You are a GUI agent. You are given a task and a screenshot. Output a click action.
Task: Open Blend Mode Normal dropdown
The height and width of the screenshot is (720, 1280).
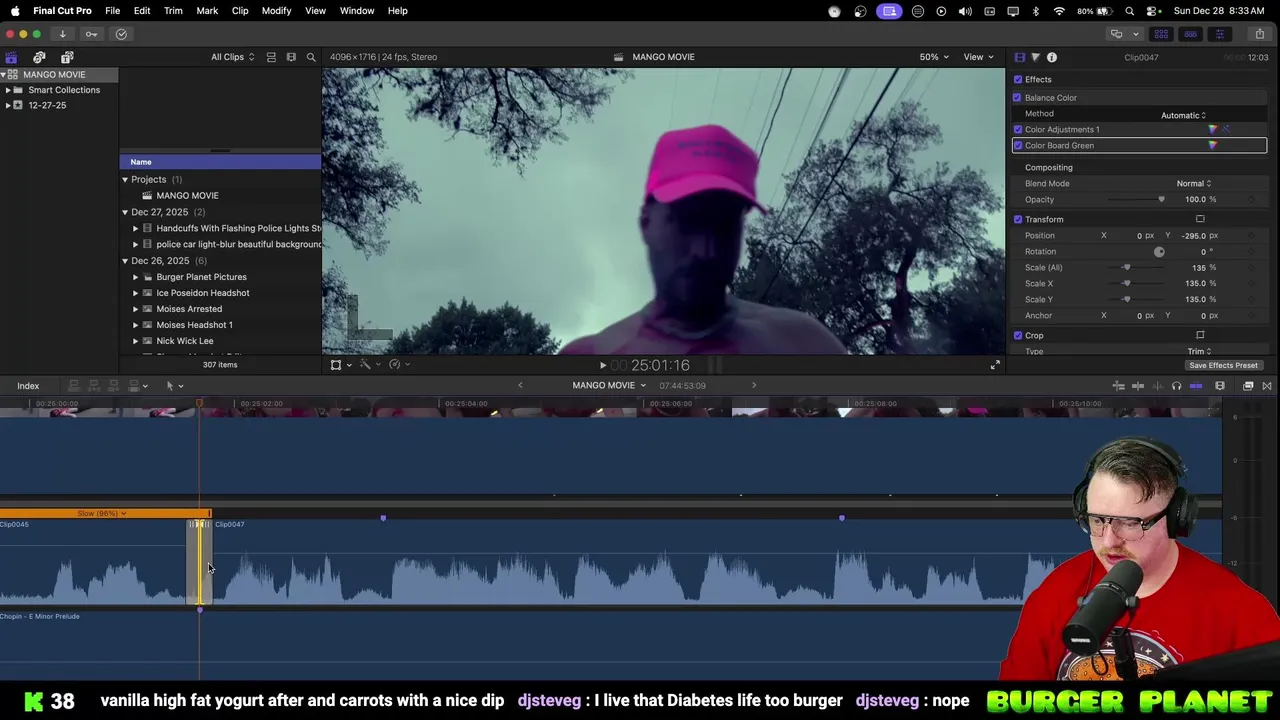[x=1193, y=183]
